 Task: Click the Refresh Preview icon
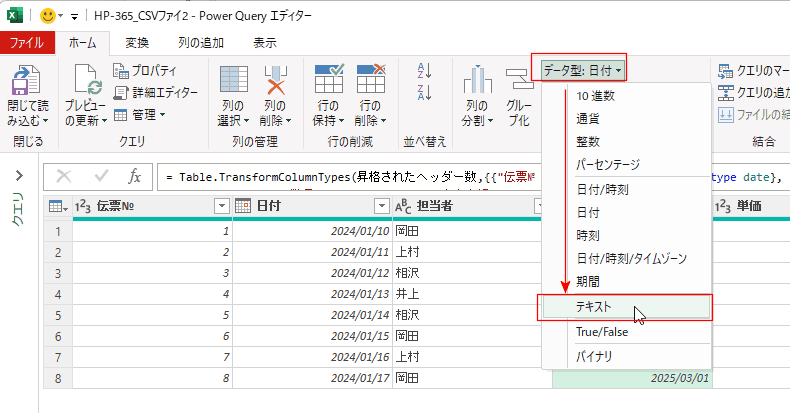(85, 84)
